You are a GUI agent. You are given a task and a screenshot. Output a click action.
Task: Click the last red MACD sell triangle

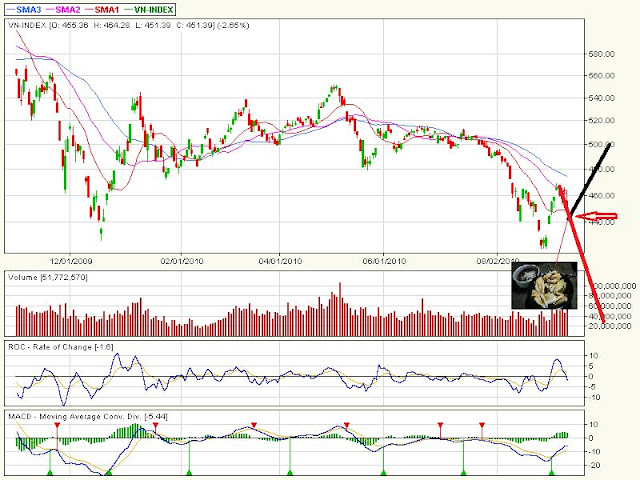(482, 425)
